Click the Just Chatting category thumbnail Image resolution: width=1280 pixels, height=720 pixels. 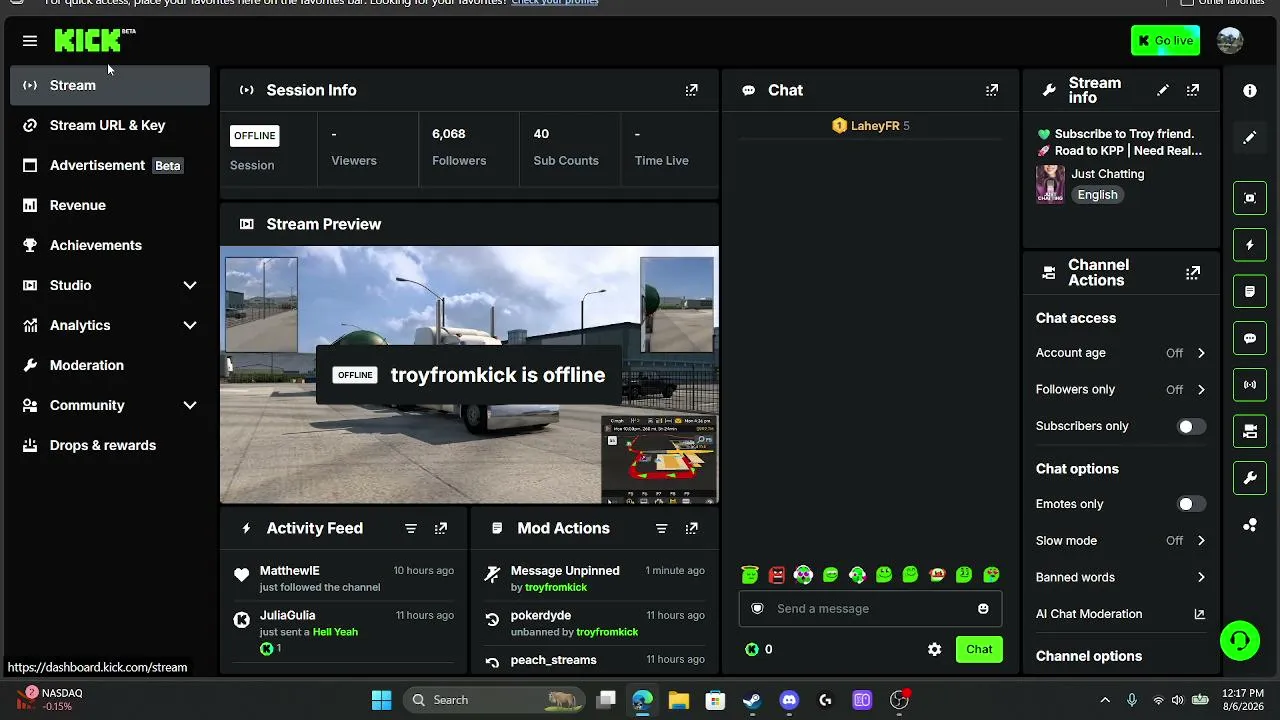click(x=1050, y=184)
